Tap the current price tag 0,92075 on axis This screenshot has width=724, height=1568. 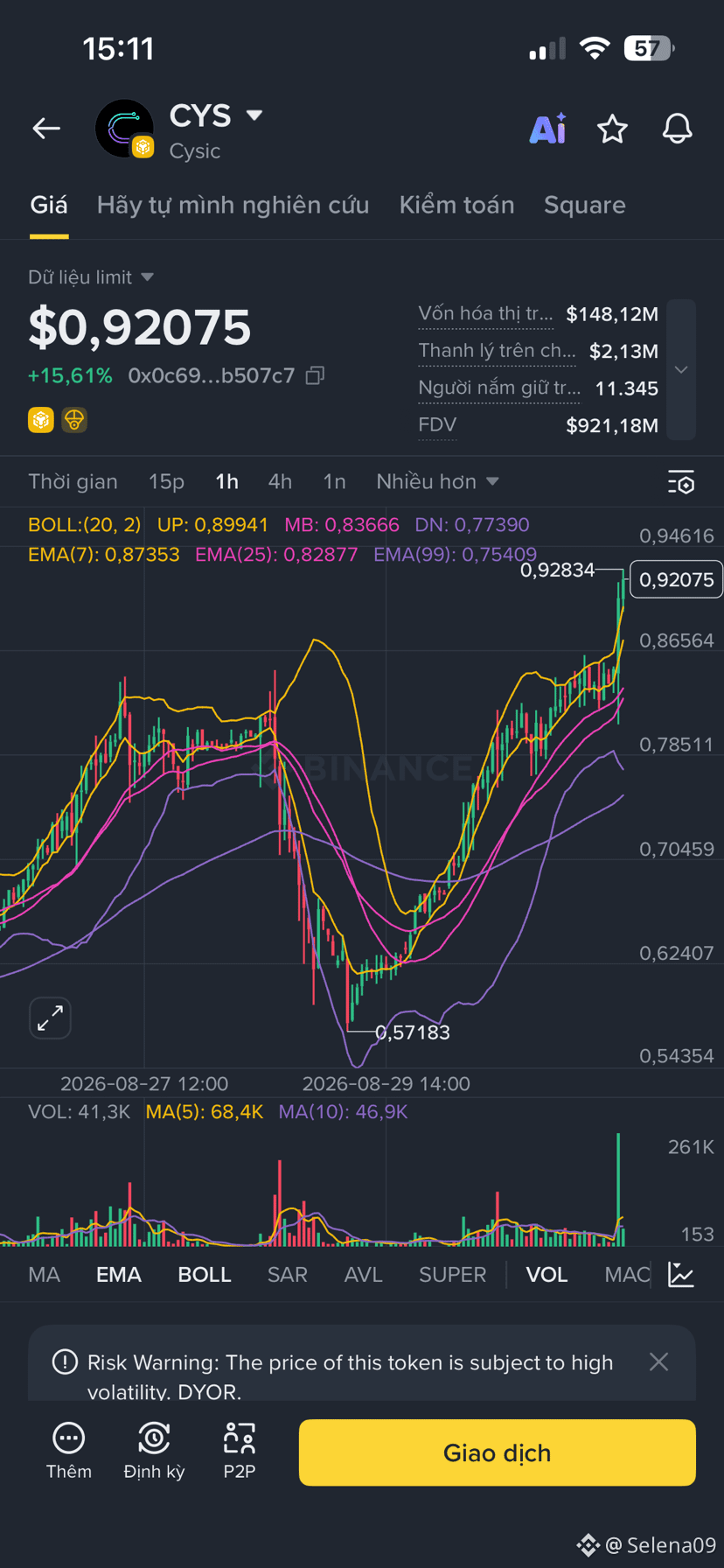click(x=676, y=579)
